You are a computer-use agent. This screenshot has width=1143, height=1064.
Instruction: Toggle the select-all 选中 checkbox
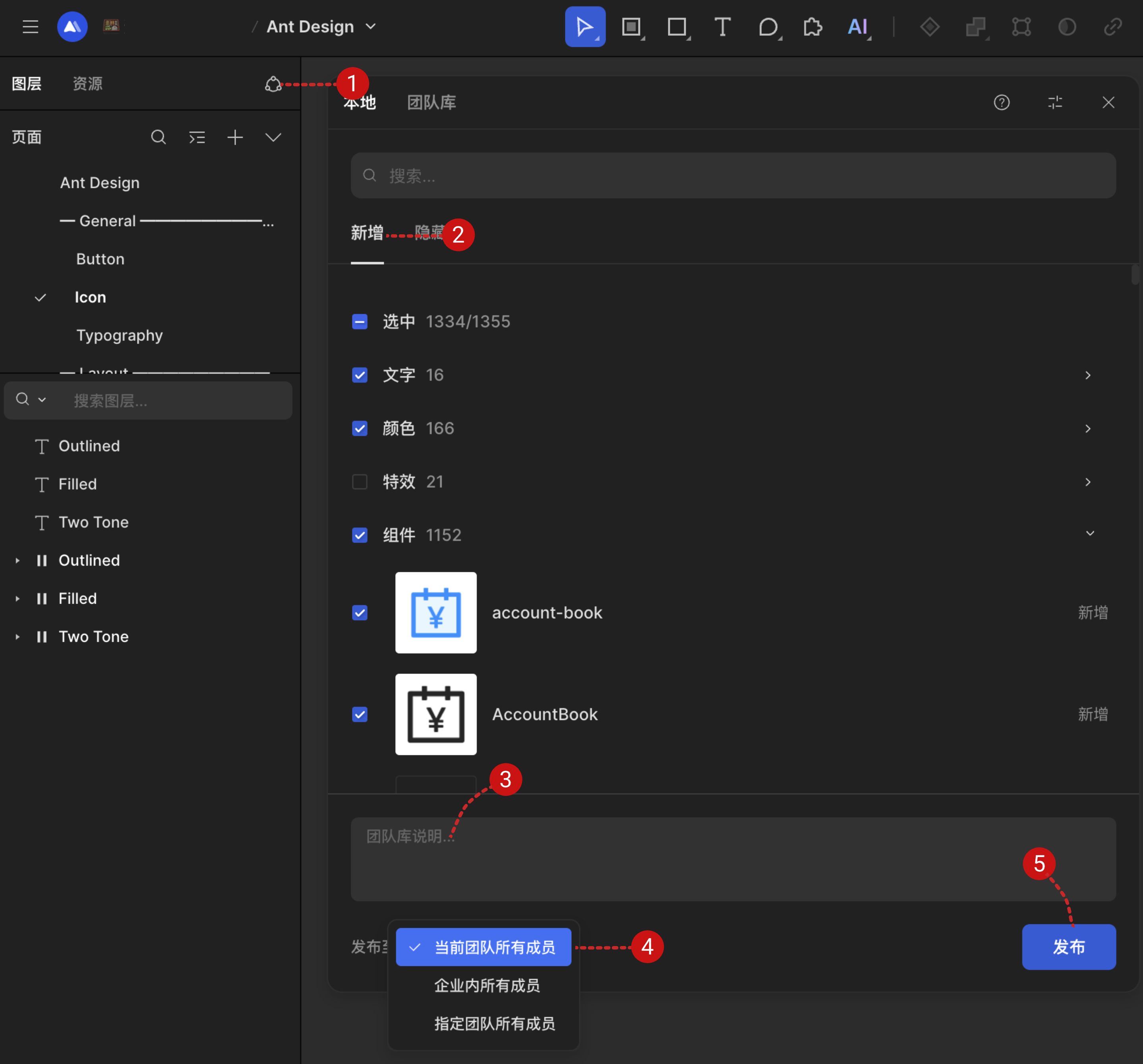click(360, 321)
